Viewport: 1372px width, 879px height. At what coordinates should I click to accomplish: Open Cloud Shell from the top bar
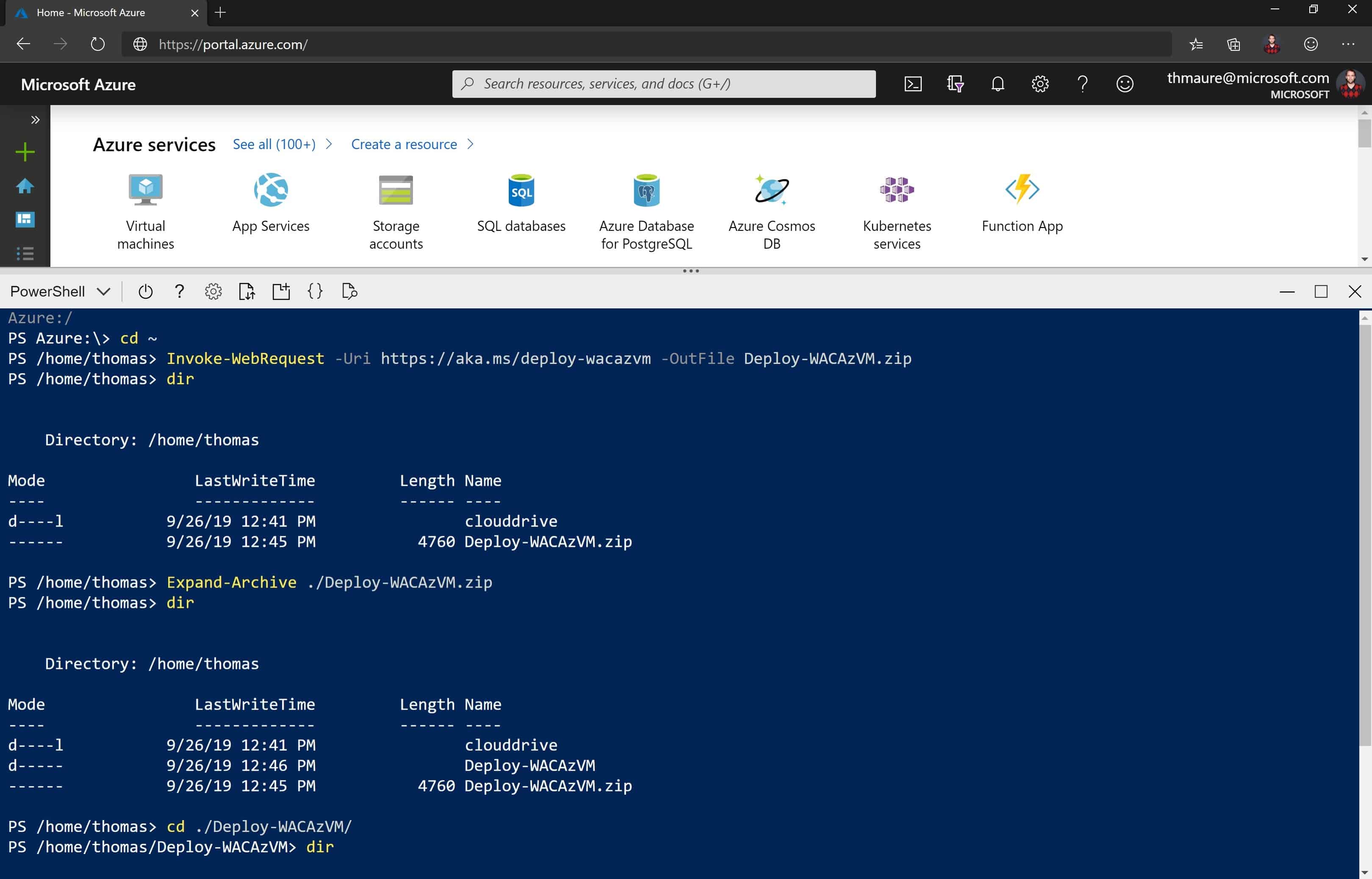[x=913, y=84]
